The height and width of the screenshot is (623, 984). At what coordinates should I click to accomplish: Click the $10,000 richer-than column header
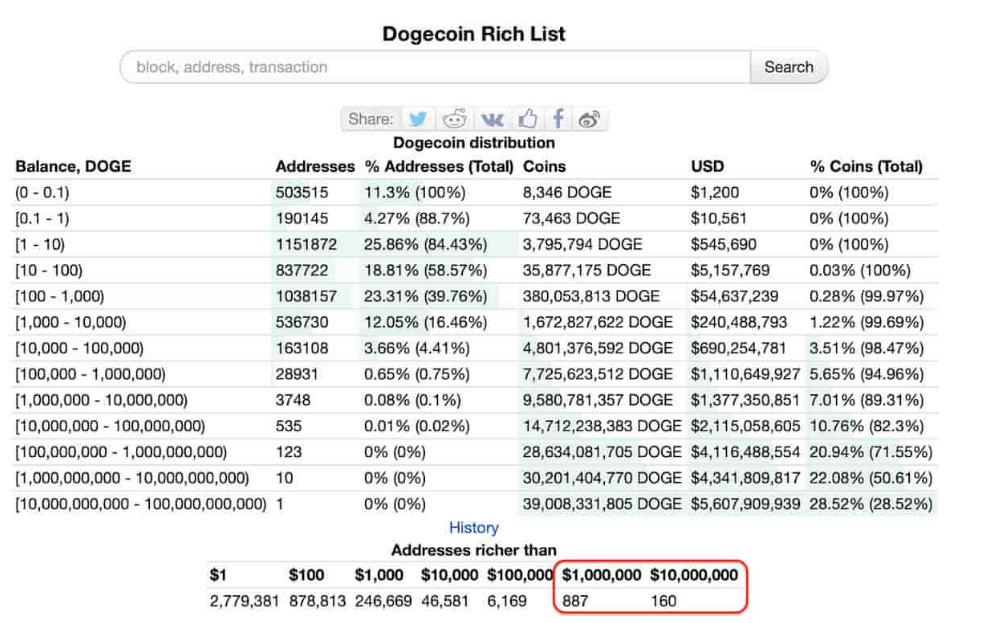click(x=449, y=575)
